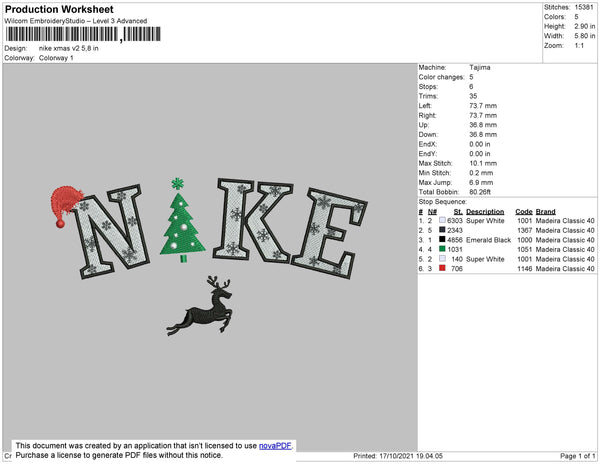Screen dimensions: 600x464
Task: Click the white swatch for stop 1 (6303 stitches)
Action: point(442,220)
